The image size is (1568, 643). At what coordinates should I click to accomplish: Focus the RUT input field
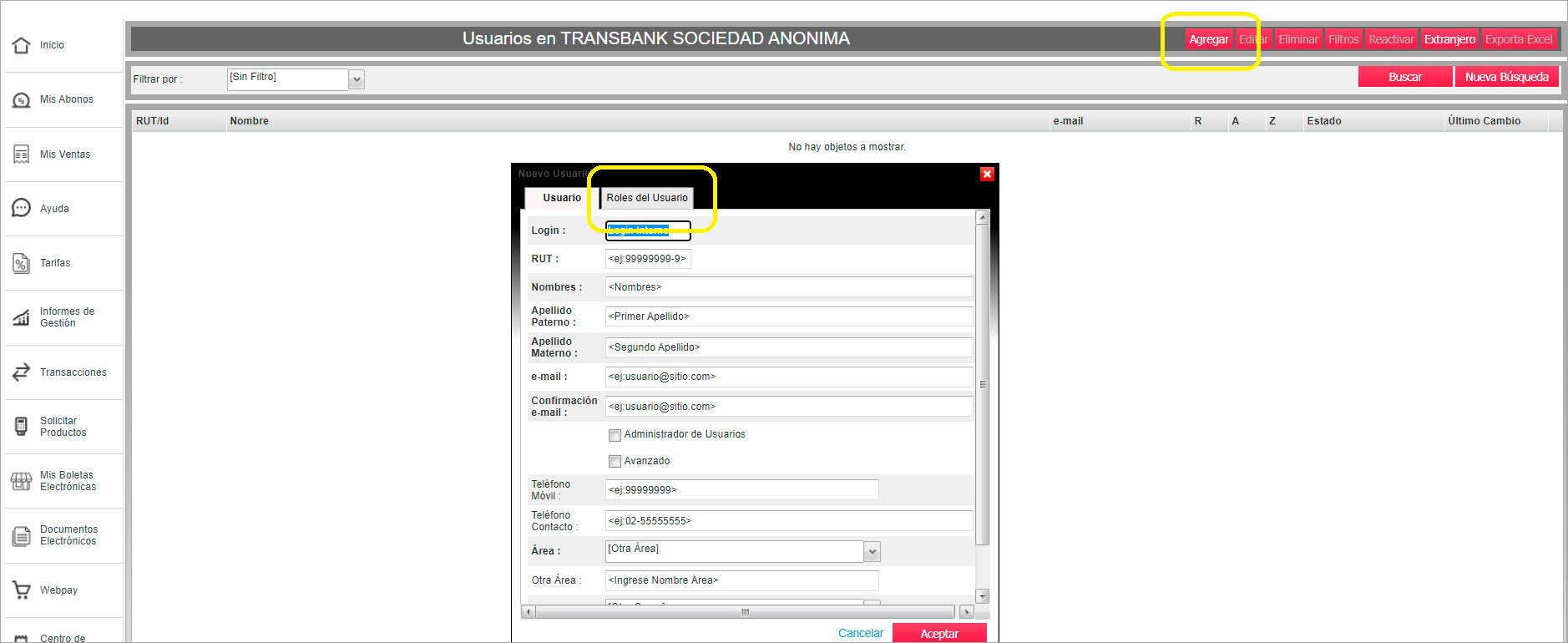coord(648,259)
